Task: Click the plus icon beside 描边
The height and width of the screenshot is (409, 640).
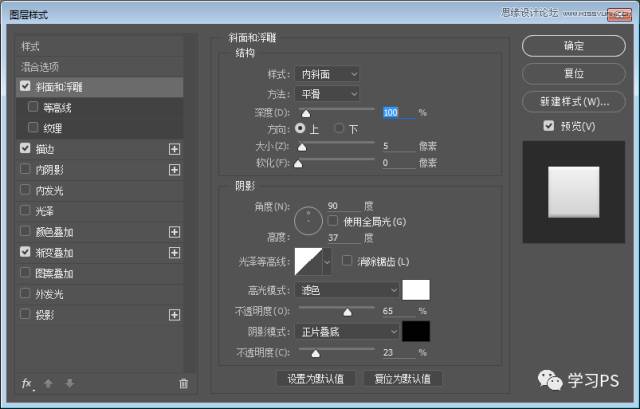Action: pyautogui.click(x=175, y=149)
